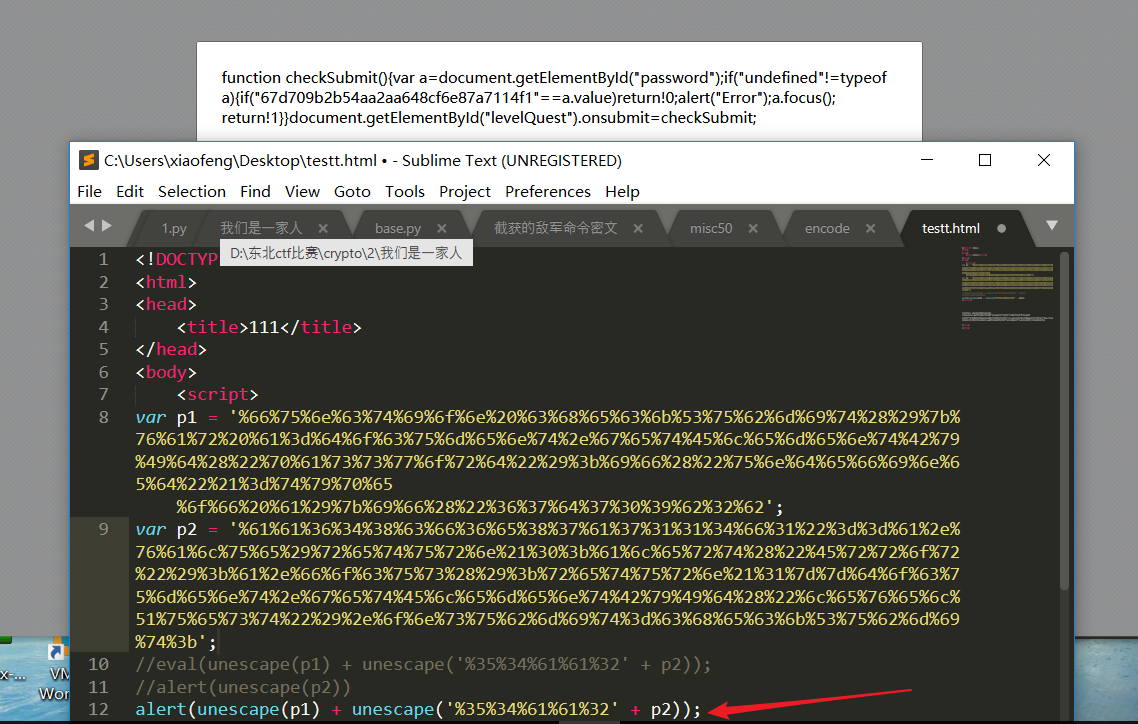Open the VM desktop shortcut icon

[x=55, y=671]
